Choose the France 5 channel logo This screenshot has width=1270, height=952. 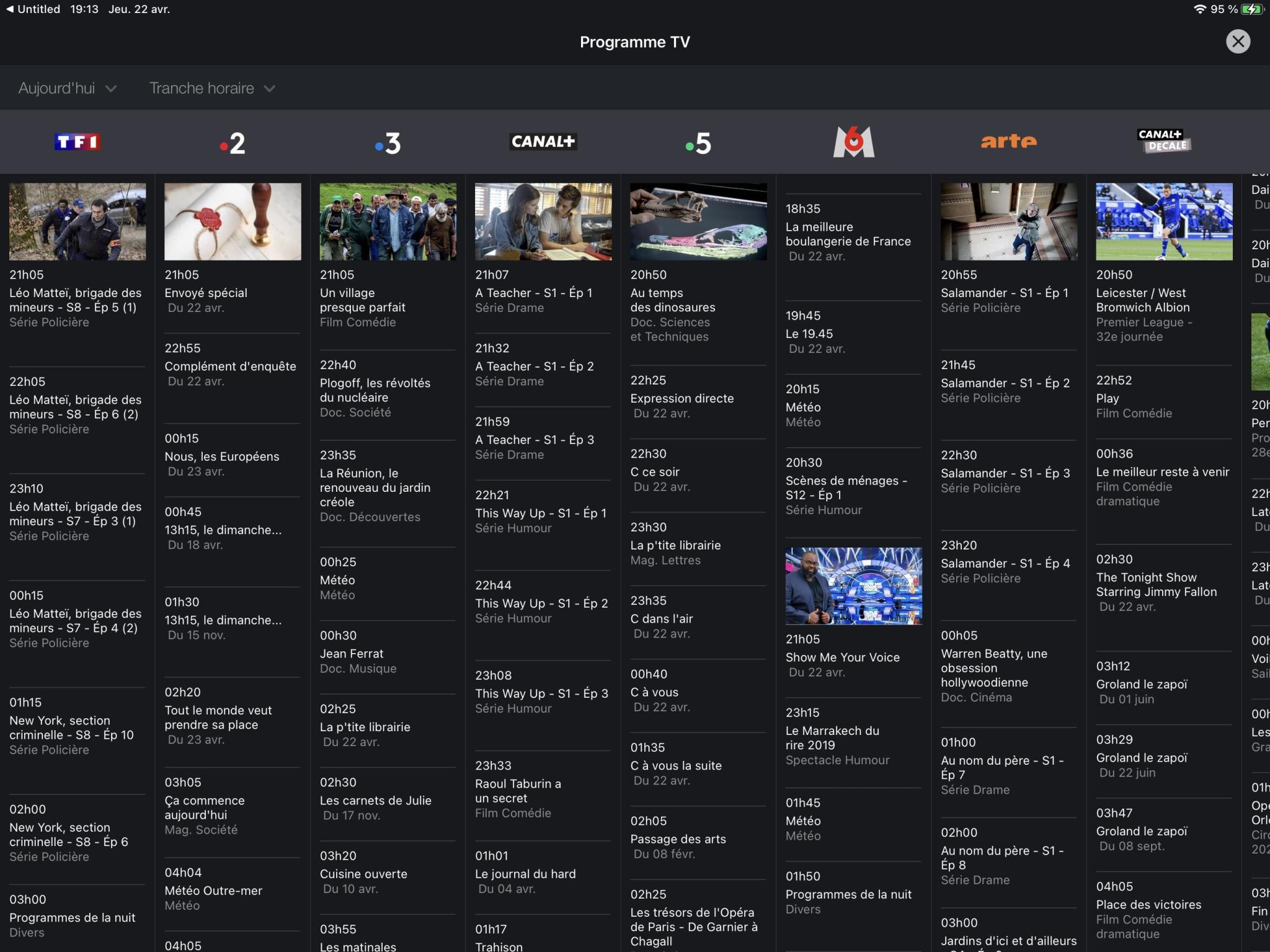coord(698,143)
